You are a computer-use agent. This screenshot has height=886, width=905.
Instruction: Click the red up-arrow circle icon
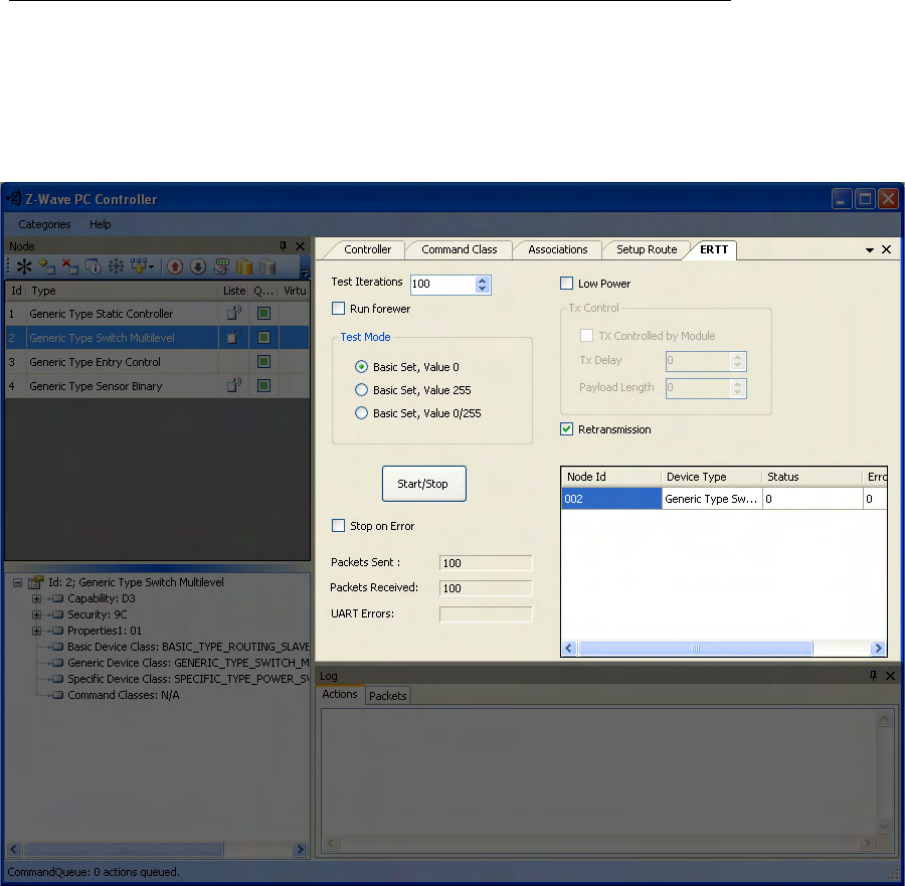tap(175, 267)
